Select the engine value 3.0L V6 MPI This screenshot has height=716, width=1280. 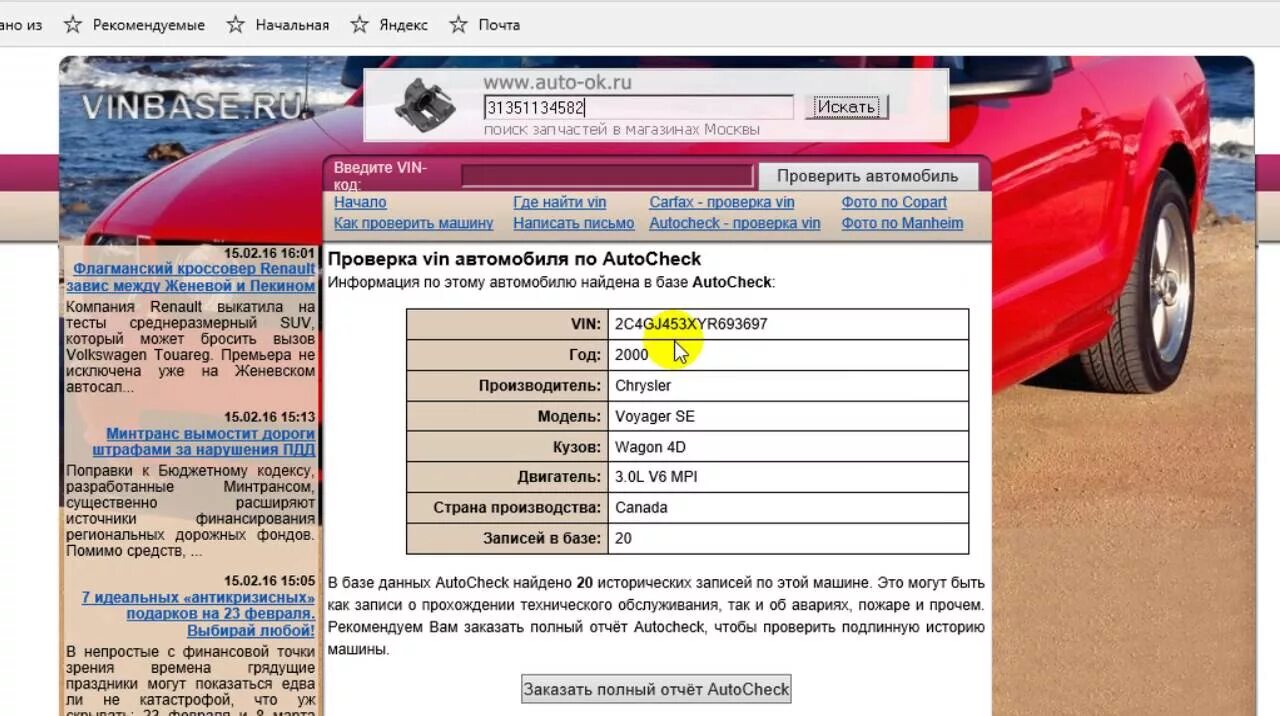[x=656, y=477]
